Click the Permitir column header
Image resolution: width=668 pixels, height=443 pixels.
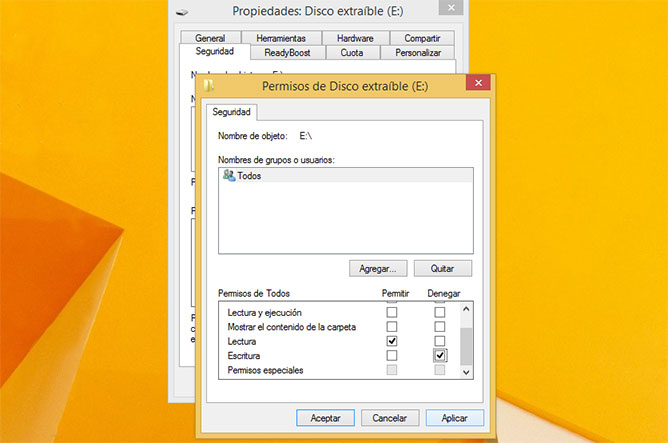395,293
